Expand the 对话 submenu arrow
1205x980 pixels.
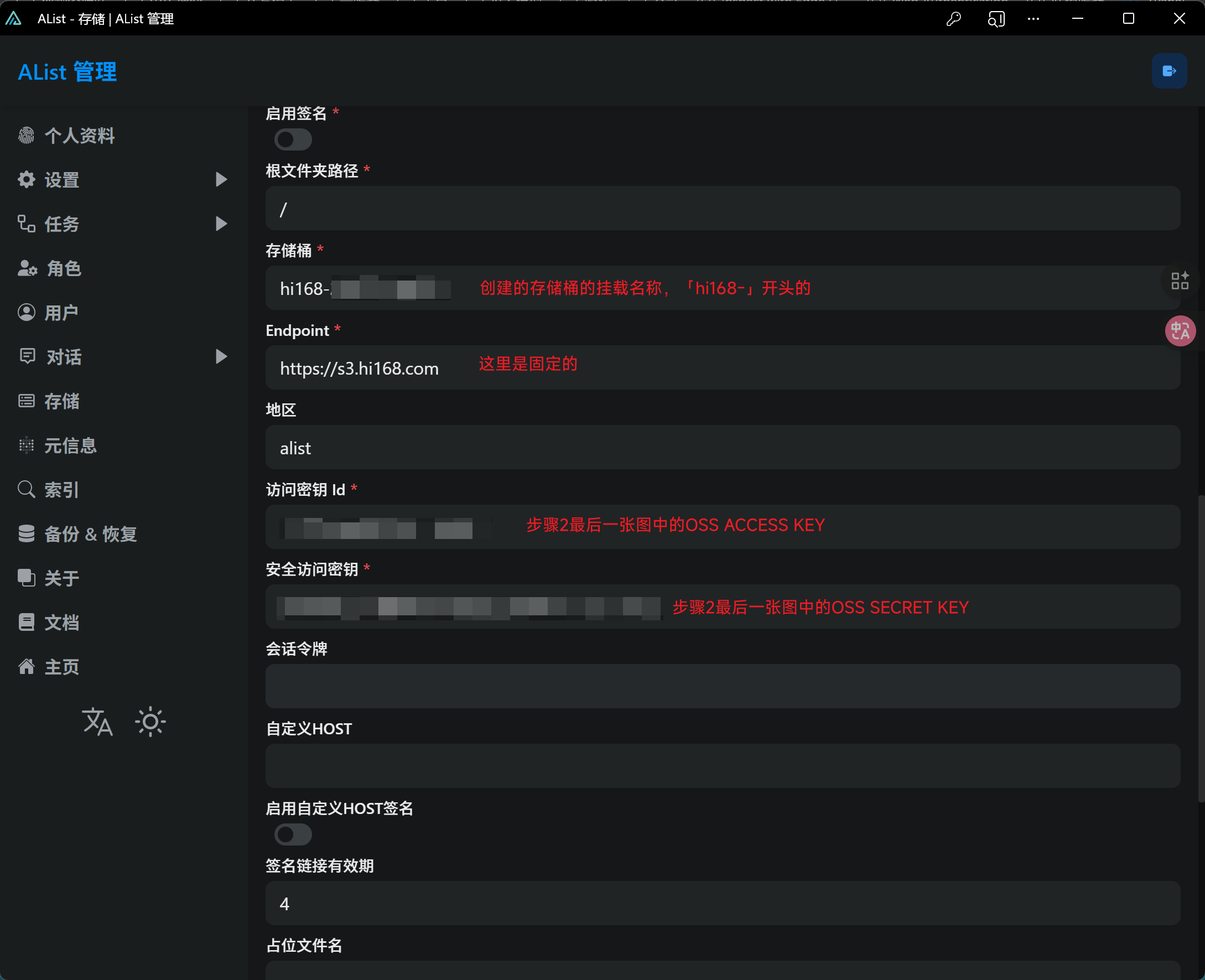tap(221, 356)
